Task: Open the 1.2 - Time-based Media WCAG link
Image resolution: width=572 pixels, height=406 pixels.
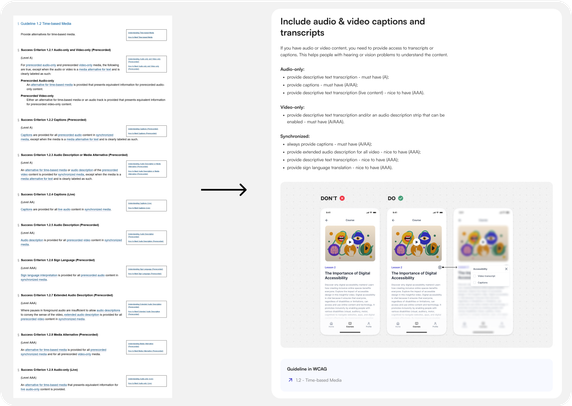Action: [318, 380]
